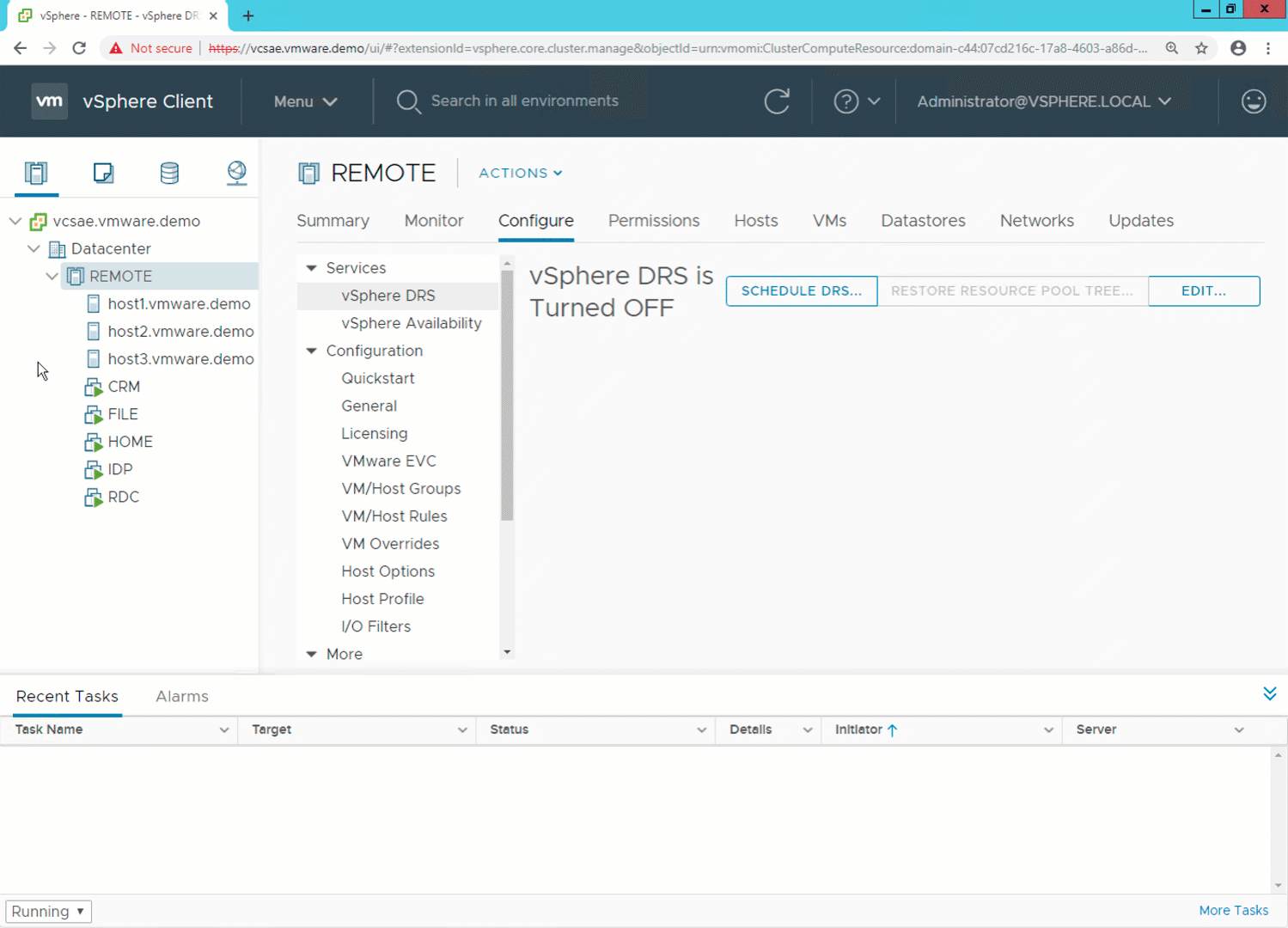
Task: Open the help question mark menu
Action: tap(856, 101)
